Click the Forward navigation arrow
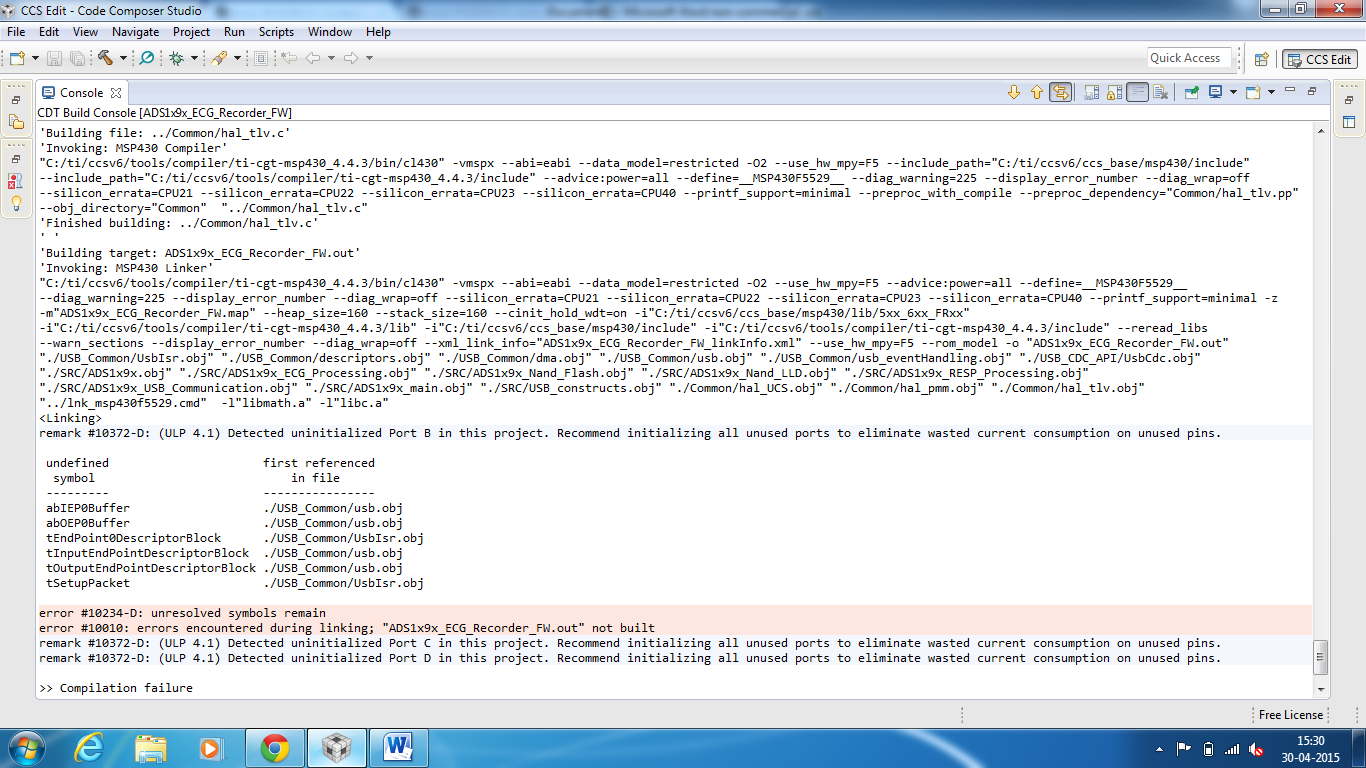This screenshot has width=1366, height=768. (351, 59)
